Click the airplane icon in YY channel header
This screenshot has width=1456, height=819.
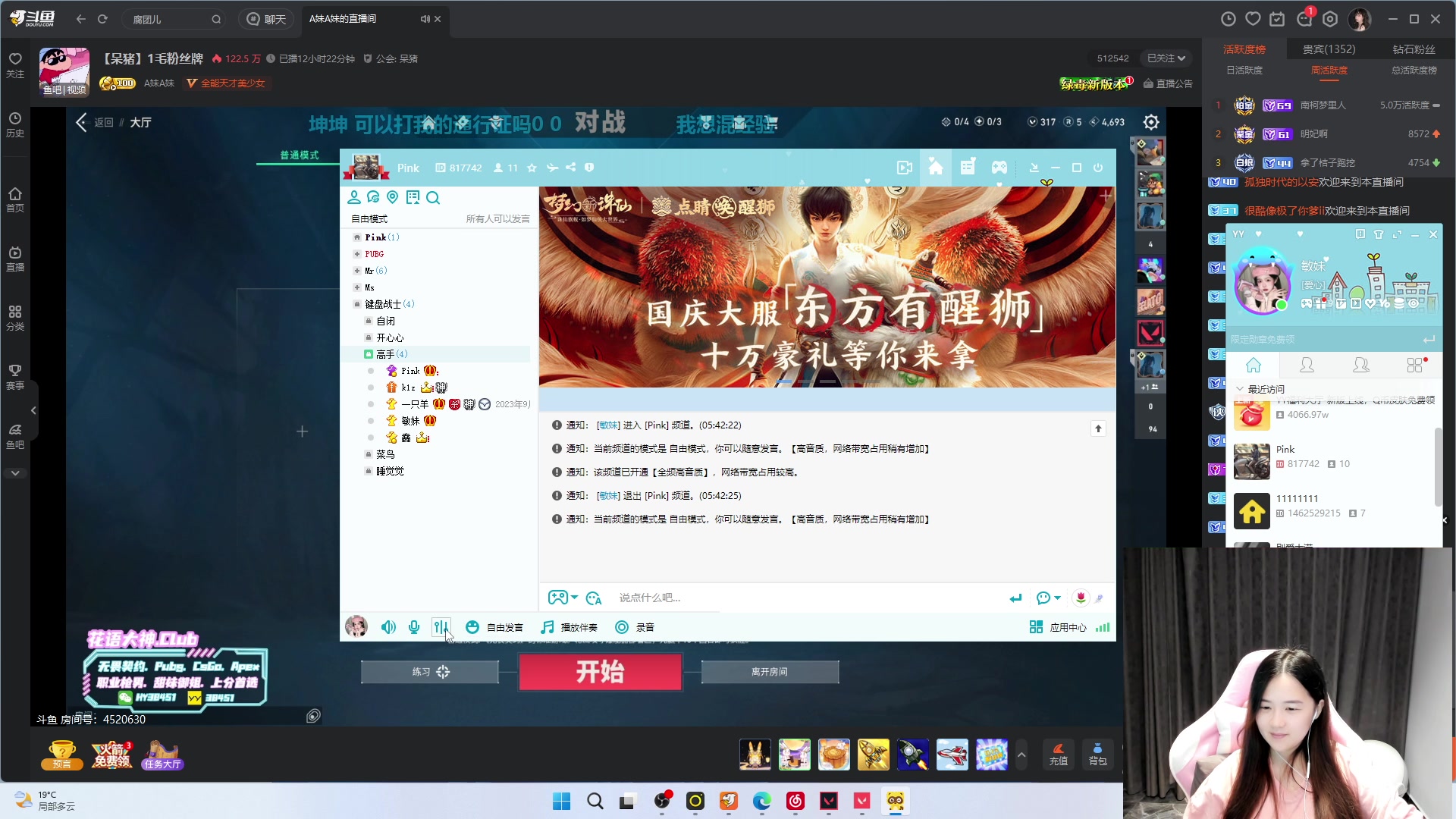pos(552,168)
